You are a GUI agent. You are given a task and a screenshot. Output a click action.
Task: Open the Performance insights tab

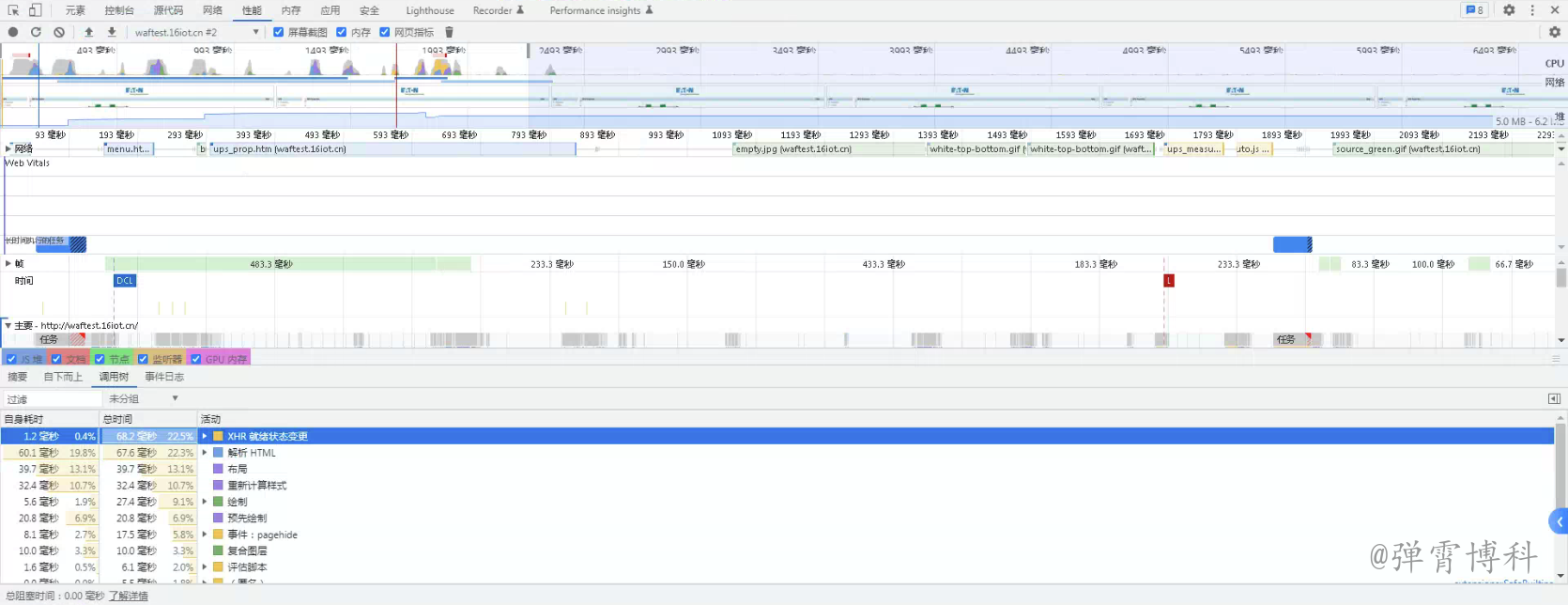pyautogui.click(x=601, y=10)
